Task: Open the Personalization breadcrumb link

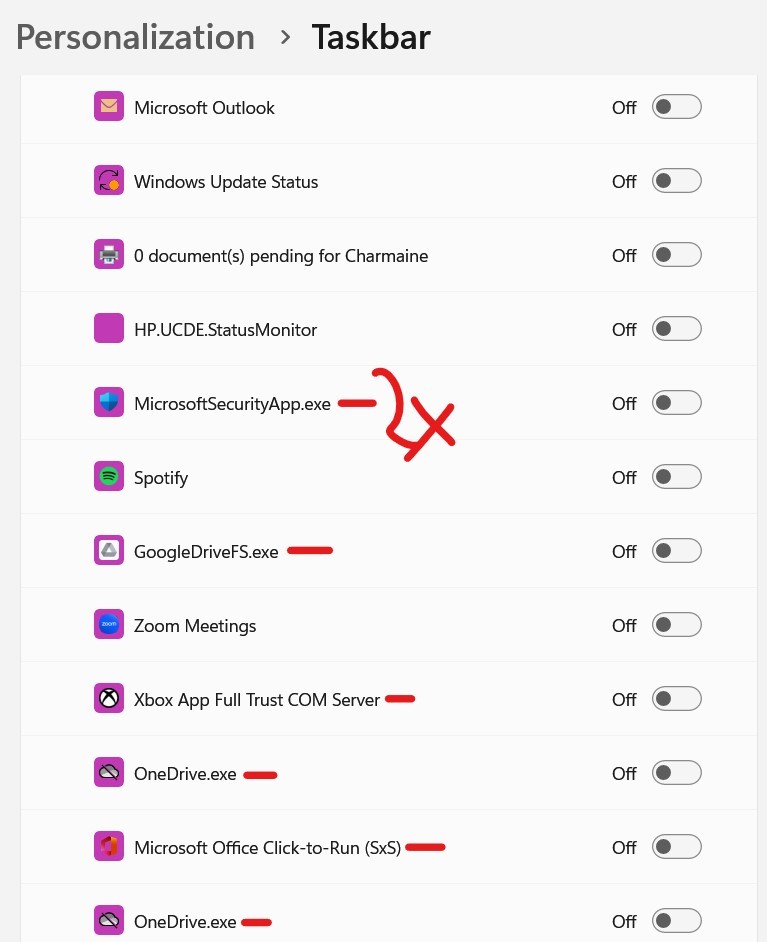Action: coord(135,37)
